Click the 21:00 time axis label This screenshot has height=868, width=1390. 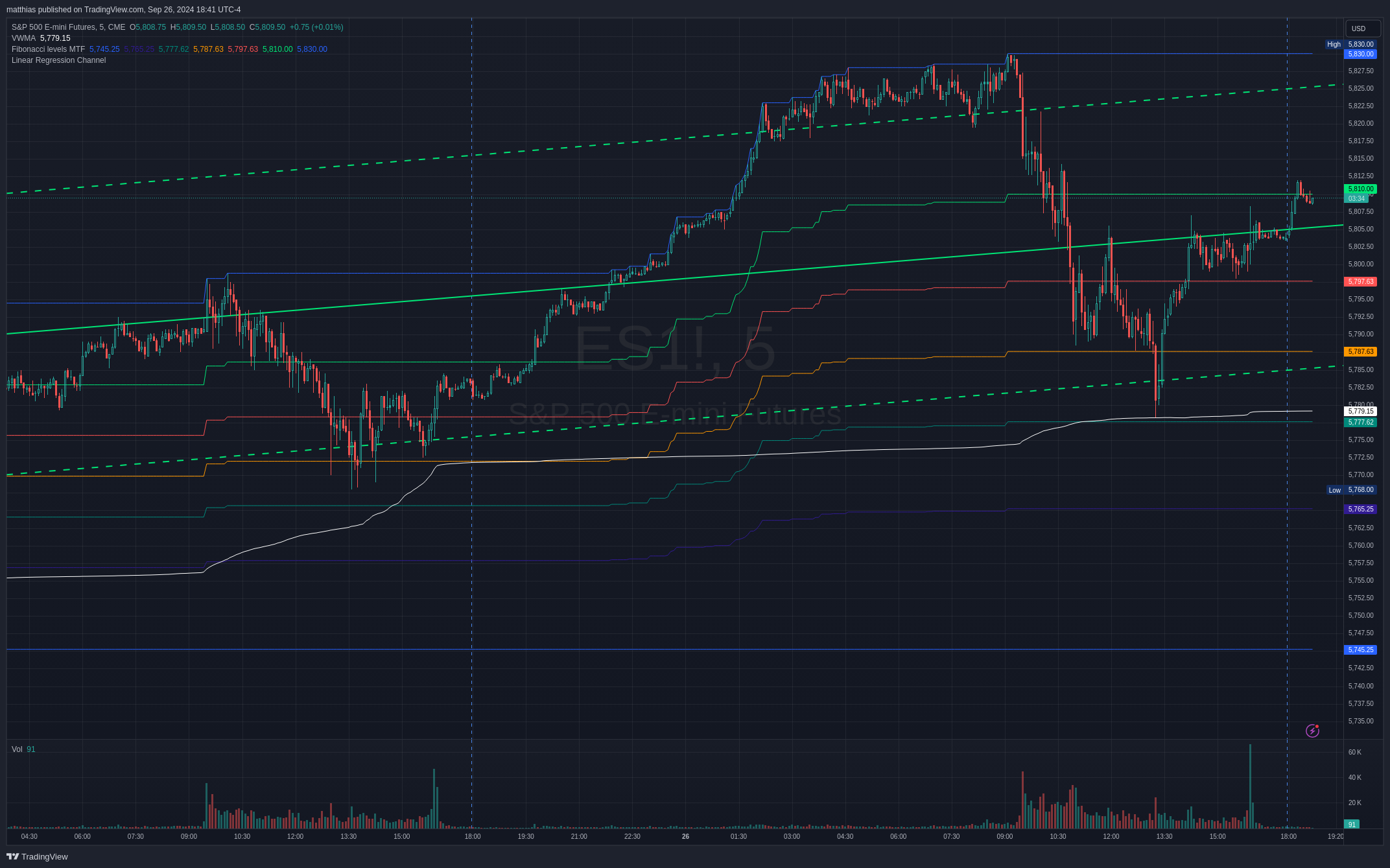(x=579, y=837)
